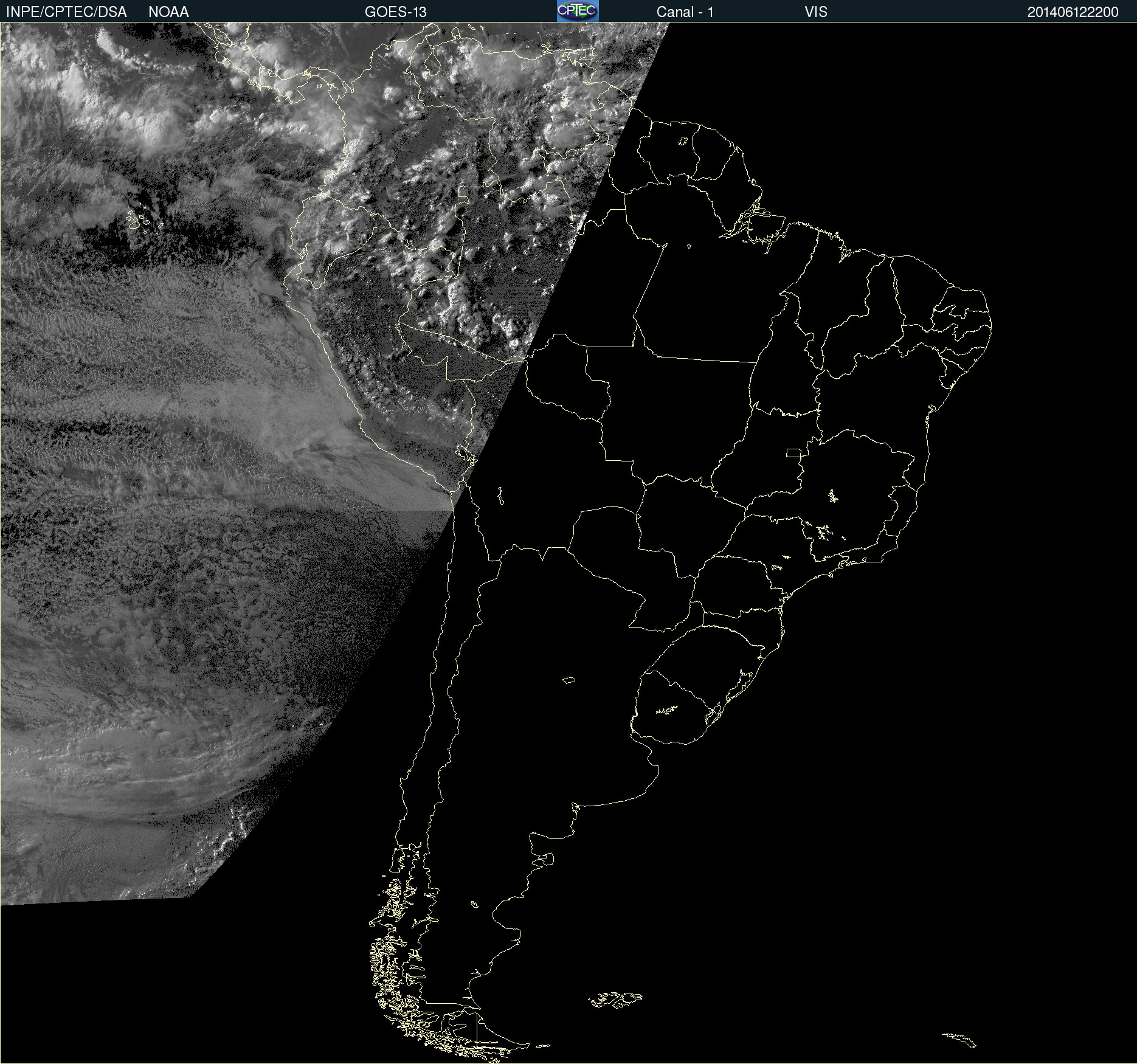This screenshot has width=1137, height=1064.
Task: Select the Canal - 1 channel label
Action: [685, 12]
